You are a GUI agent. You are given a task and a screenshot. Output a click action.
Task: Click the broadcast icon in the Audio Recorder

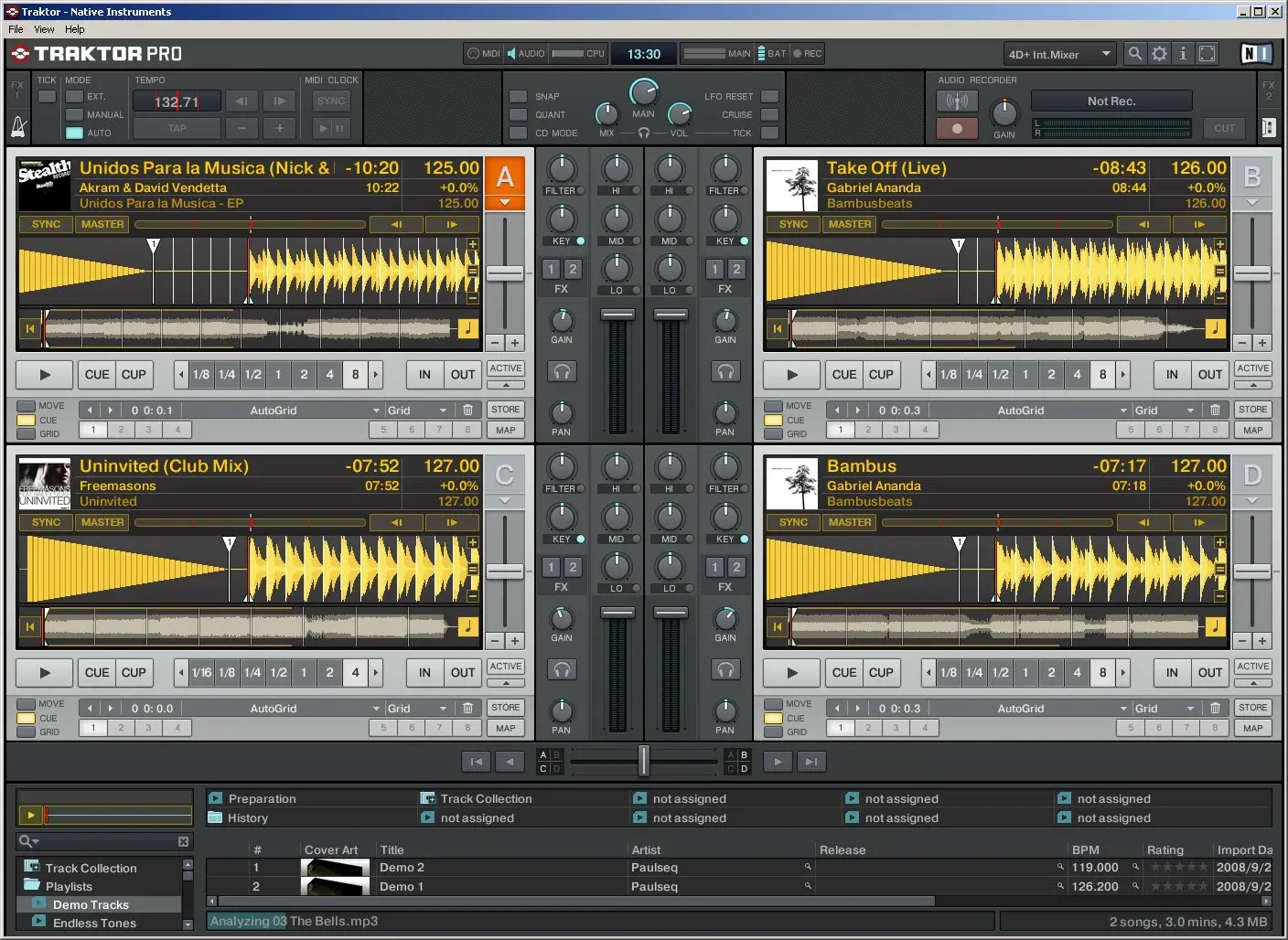point(957,101)
